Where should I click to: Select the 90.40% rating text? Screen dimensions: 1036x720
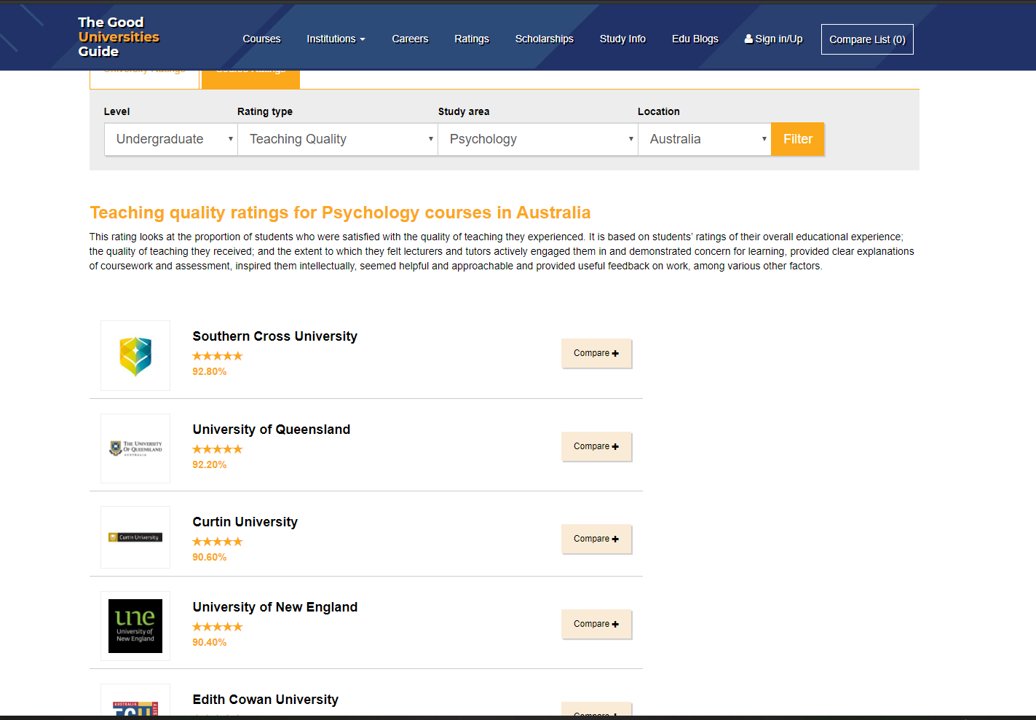pyautogui.click(x=209, y=643)
